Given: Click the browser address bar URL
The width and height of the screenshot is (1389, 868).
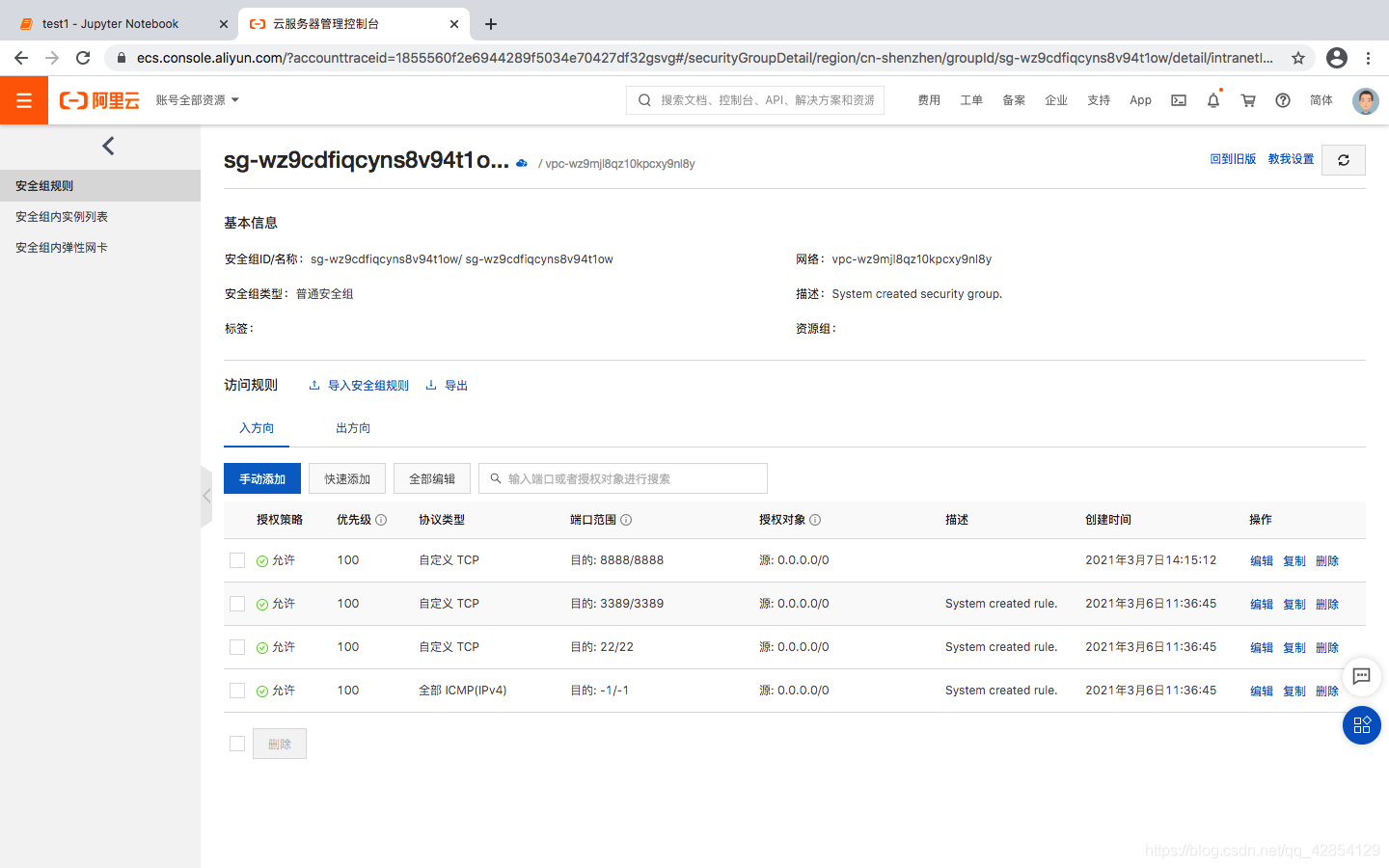Looking at the screenshot, I should tap(704, 58).
